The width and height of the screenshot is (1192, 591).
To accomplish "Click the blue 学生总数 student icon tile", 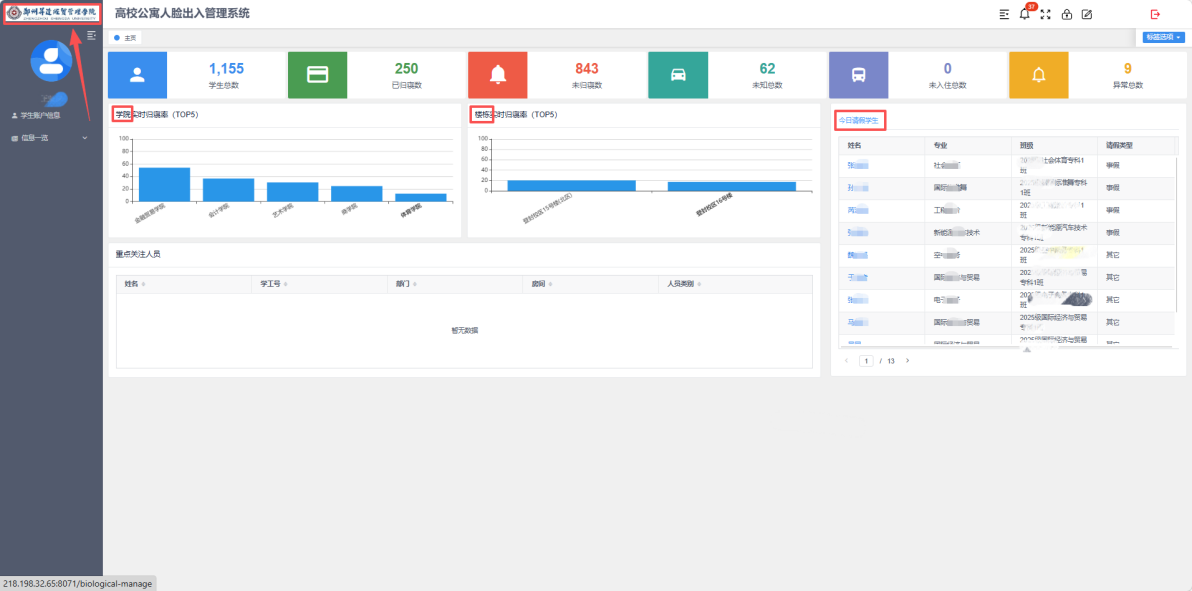I will tap(137, 74).
